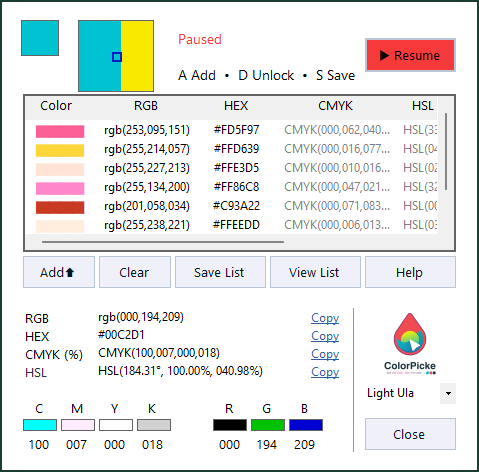Click rgb(201,058,034) cell
Screen dimensions: 479x472
[x=147, y=206]
